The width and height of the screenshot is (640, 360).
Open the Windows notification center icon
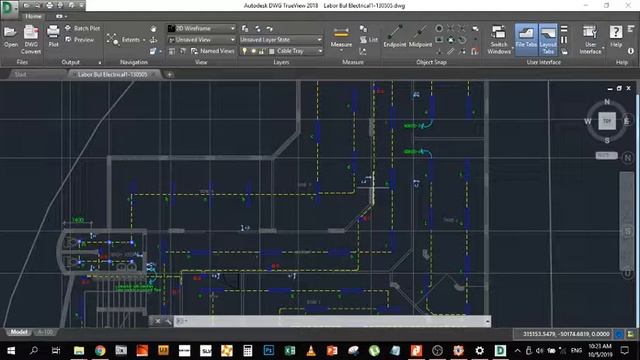624,350
